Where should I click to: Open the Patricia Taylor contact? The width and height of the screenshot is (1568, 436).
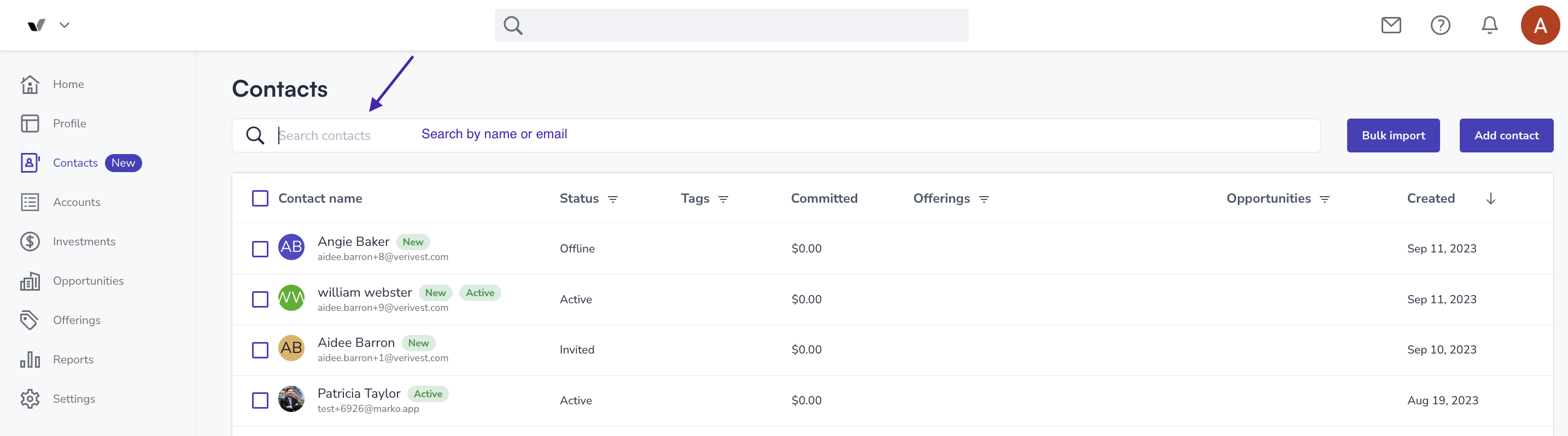point(359,393)
